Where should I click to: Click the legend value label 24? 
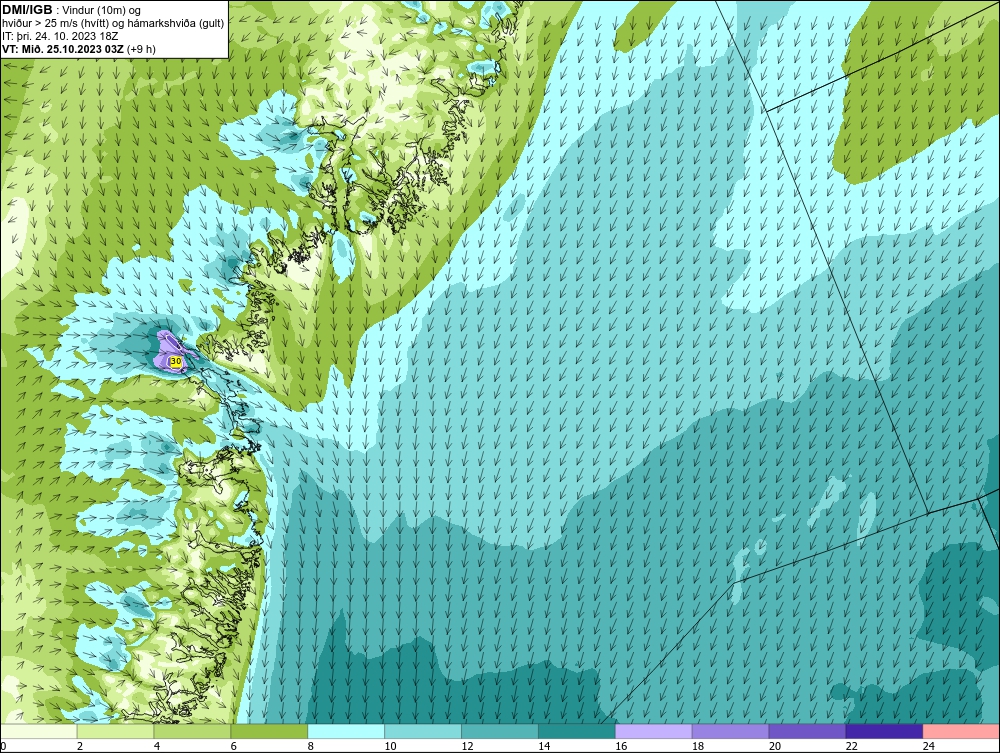click(929, 746)
